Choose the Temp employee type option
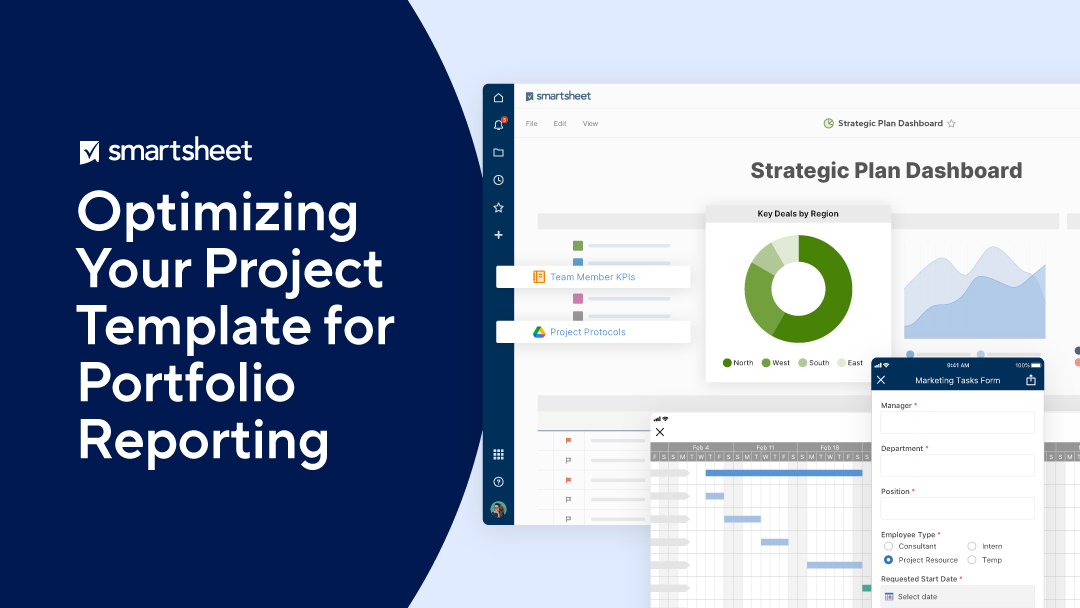 [972, 560]
